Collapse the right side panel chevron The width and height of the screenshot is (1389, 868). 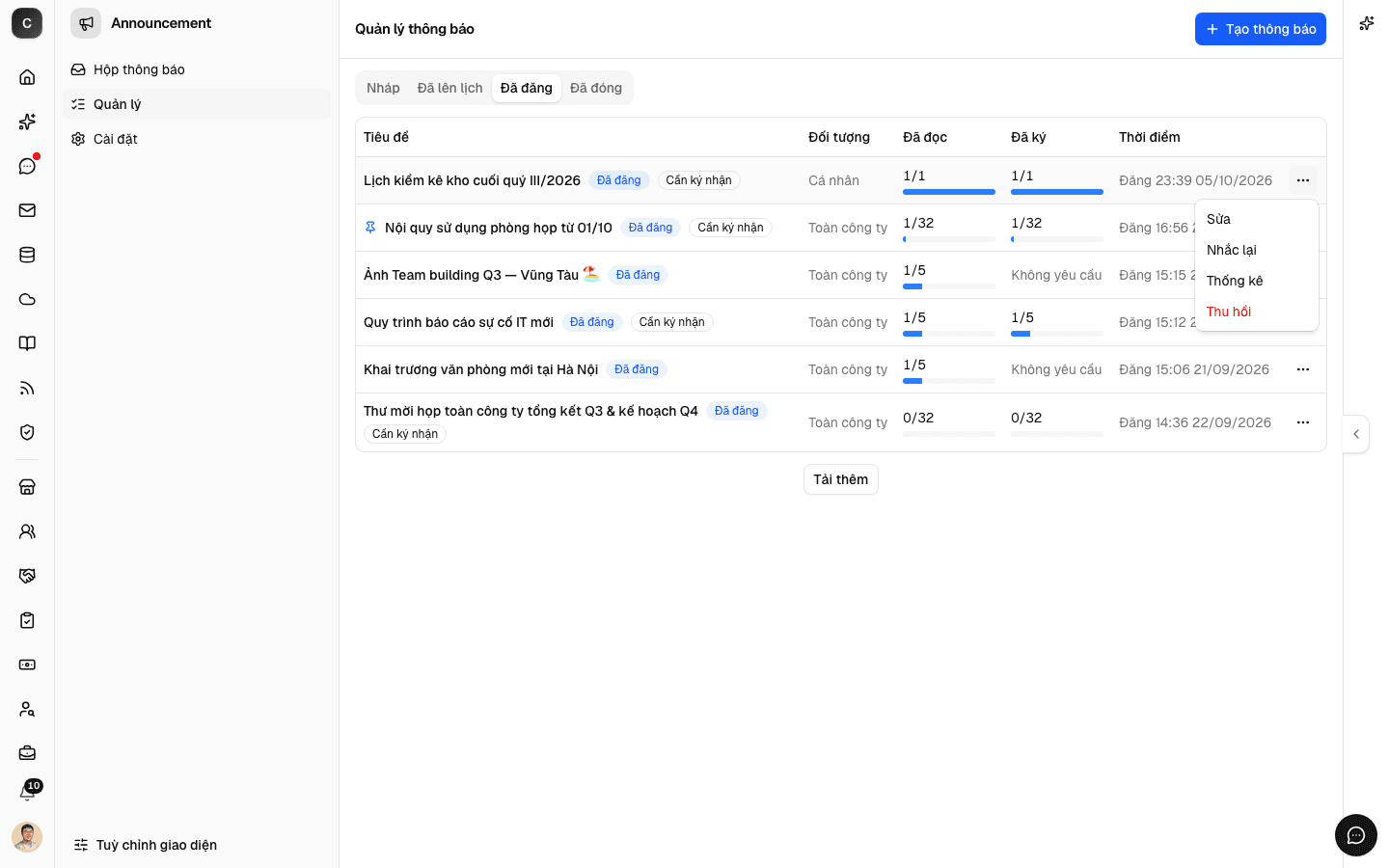tap(1356, 434)
